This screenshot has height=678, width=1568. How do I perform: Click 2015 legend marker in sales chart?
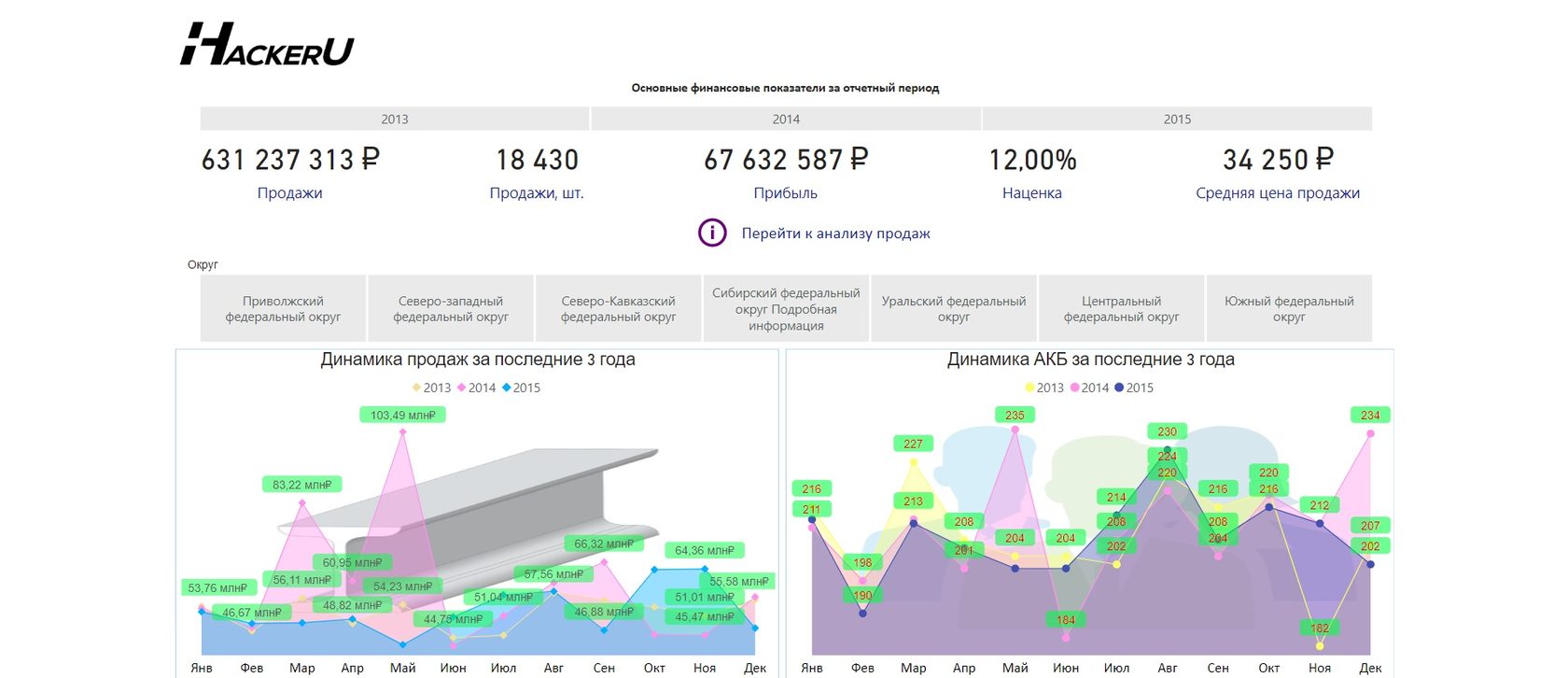pos(507,388)
